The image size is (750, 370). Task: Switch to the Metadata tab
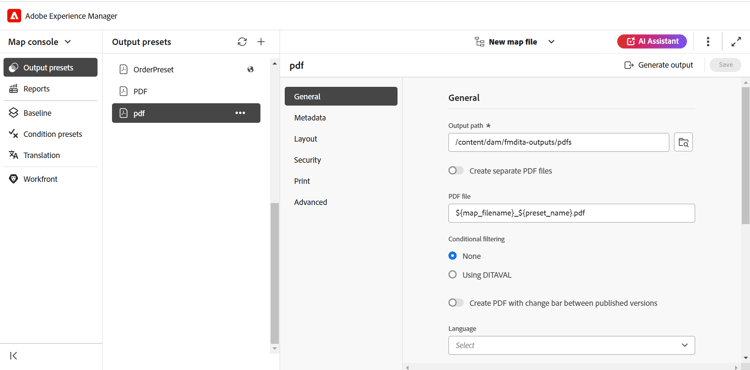[x=310, y=118]
